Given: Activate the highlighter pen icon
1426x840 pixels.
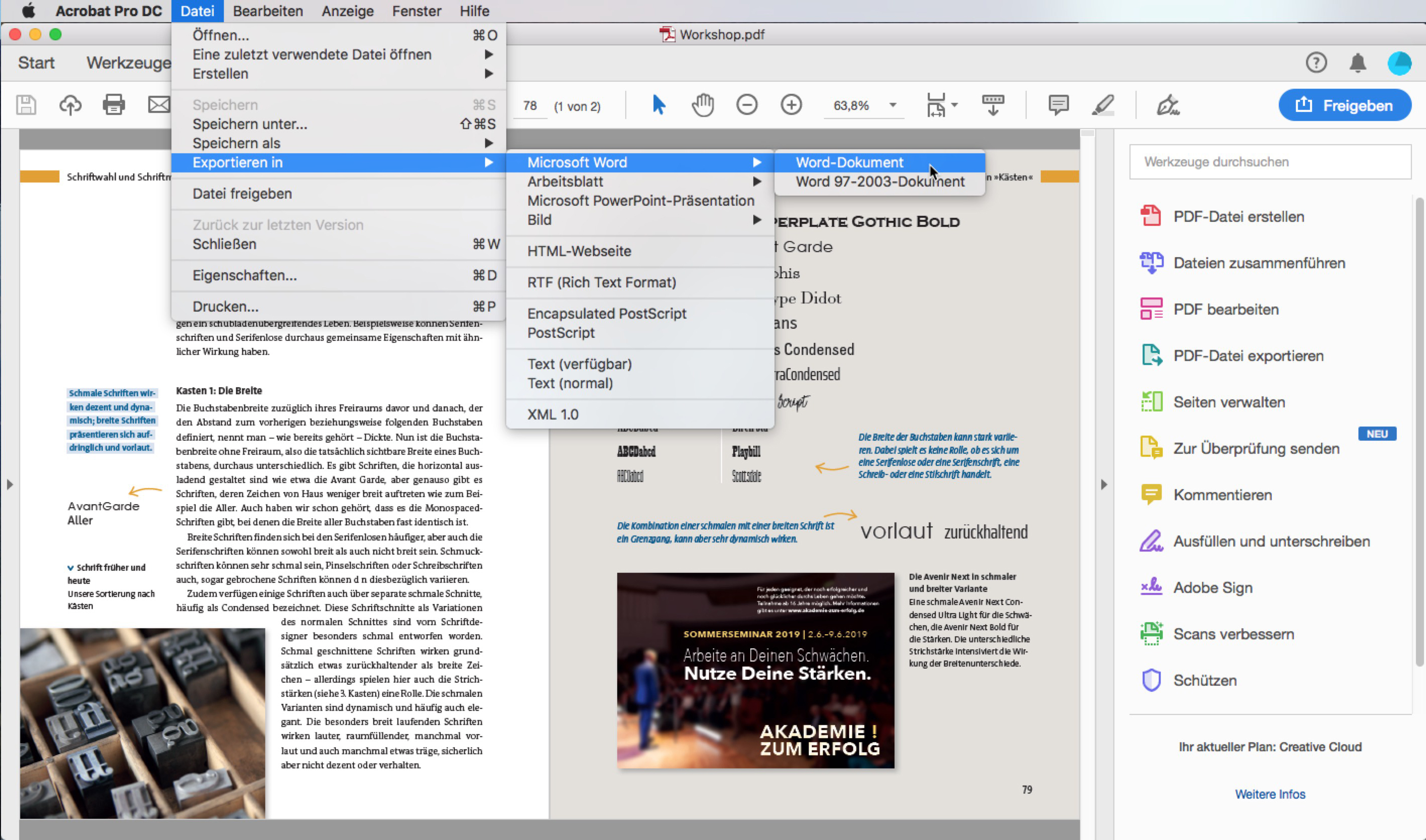Looking at the screenshot, I should tap(1103, 105).
